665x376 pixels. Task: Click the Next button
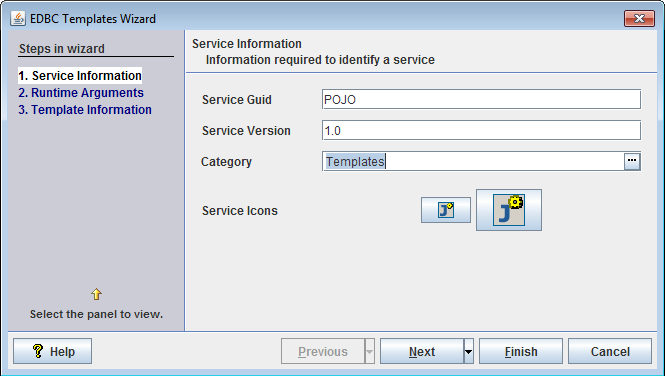coord(422,351)
